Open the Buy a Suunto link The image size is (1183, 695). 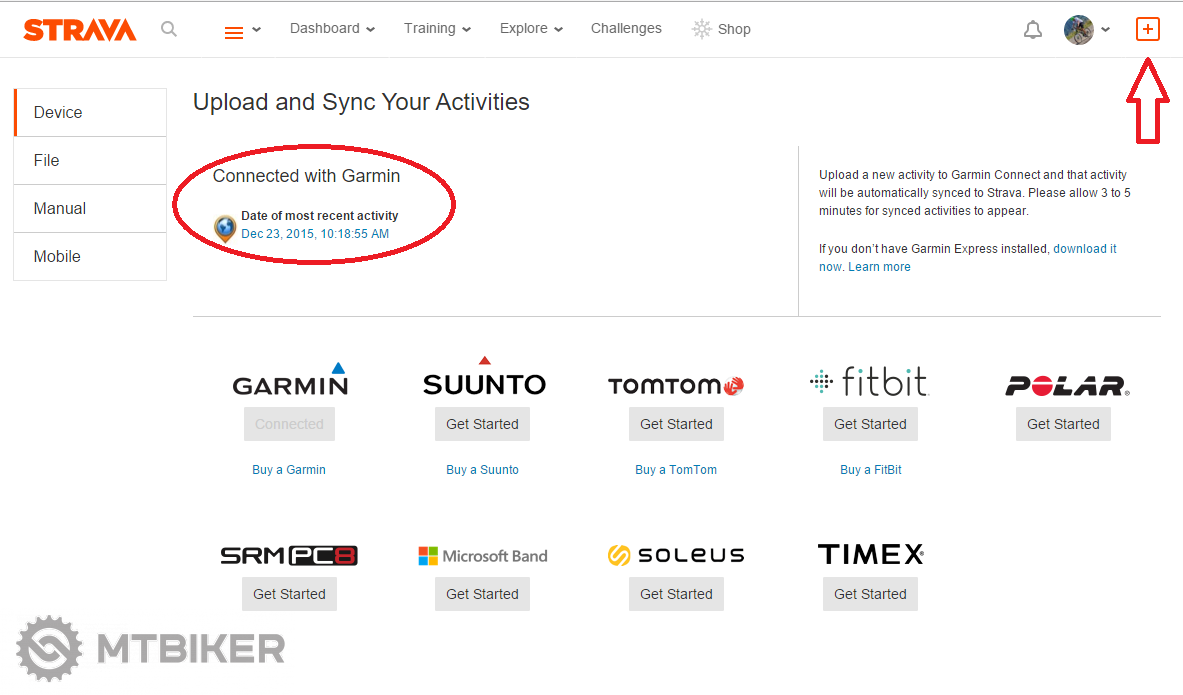tap(482, 469)
